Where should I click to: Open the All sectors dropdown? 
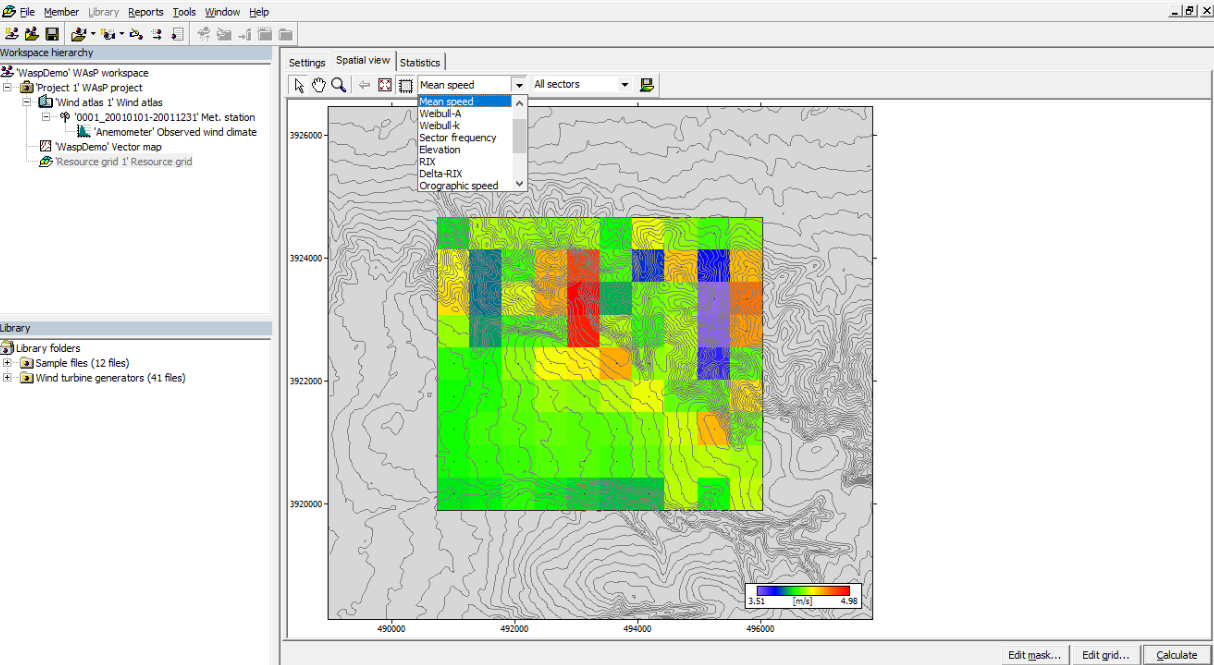625,85
